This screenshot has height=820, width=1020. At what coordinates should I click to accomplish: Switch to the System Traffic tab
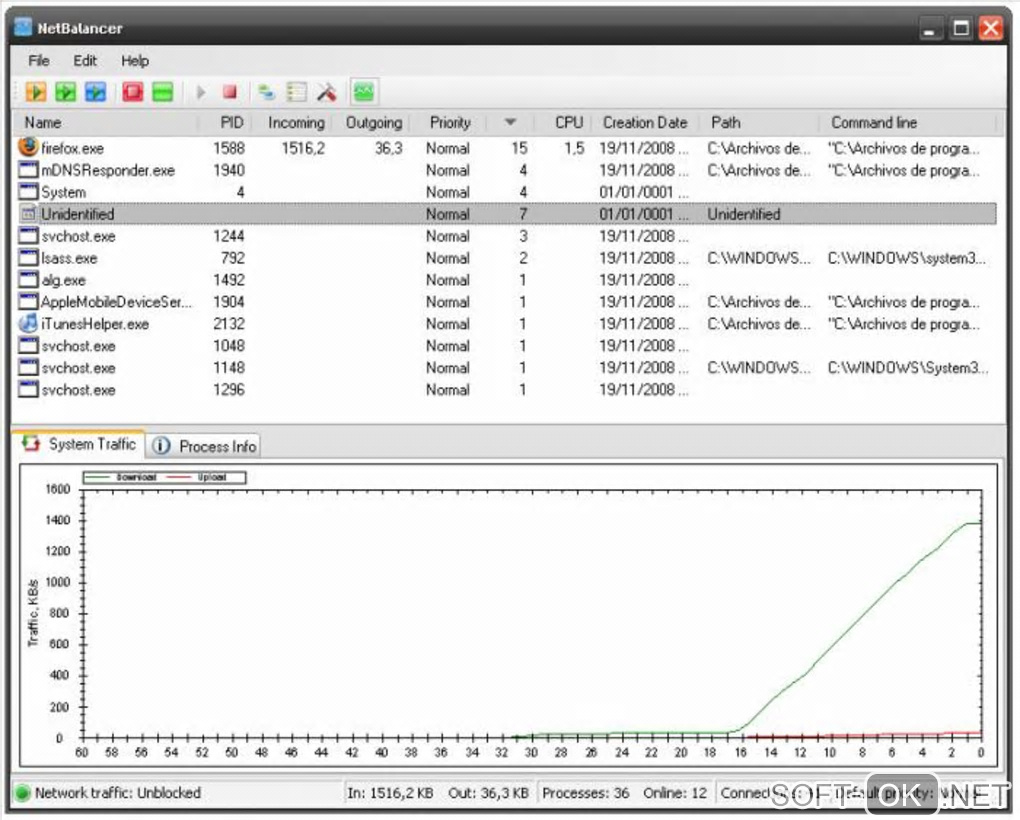[x=79, y=444]
